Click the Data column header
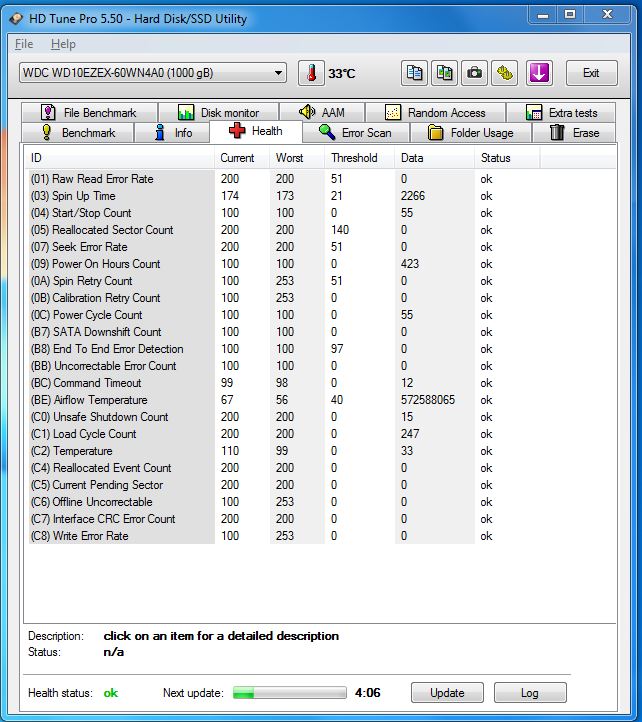642x722 pixels. (x=434, y=158)
